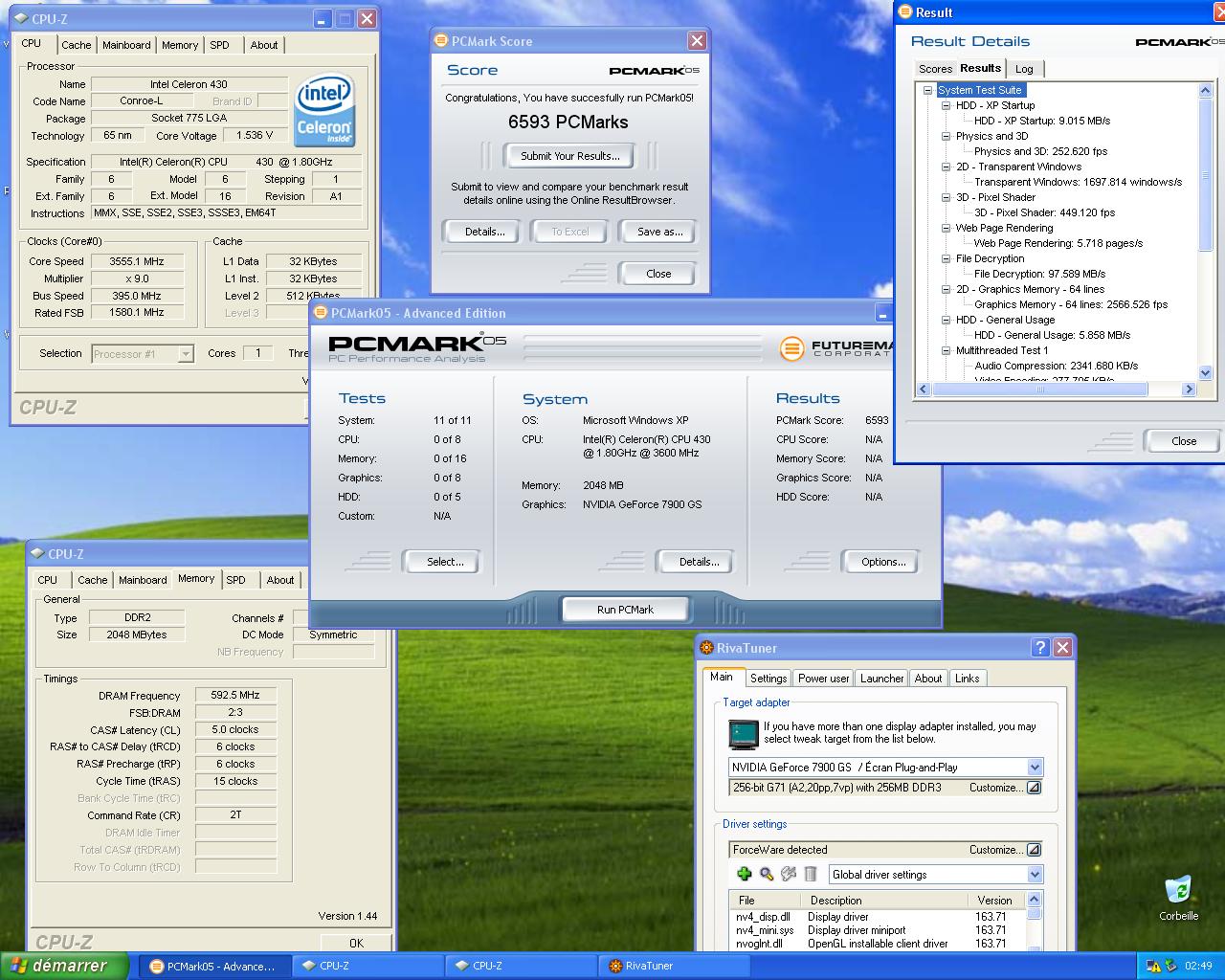
Task: Click Result tree scroll right arrow
Action: [1190, 390]
